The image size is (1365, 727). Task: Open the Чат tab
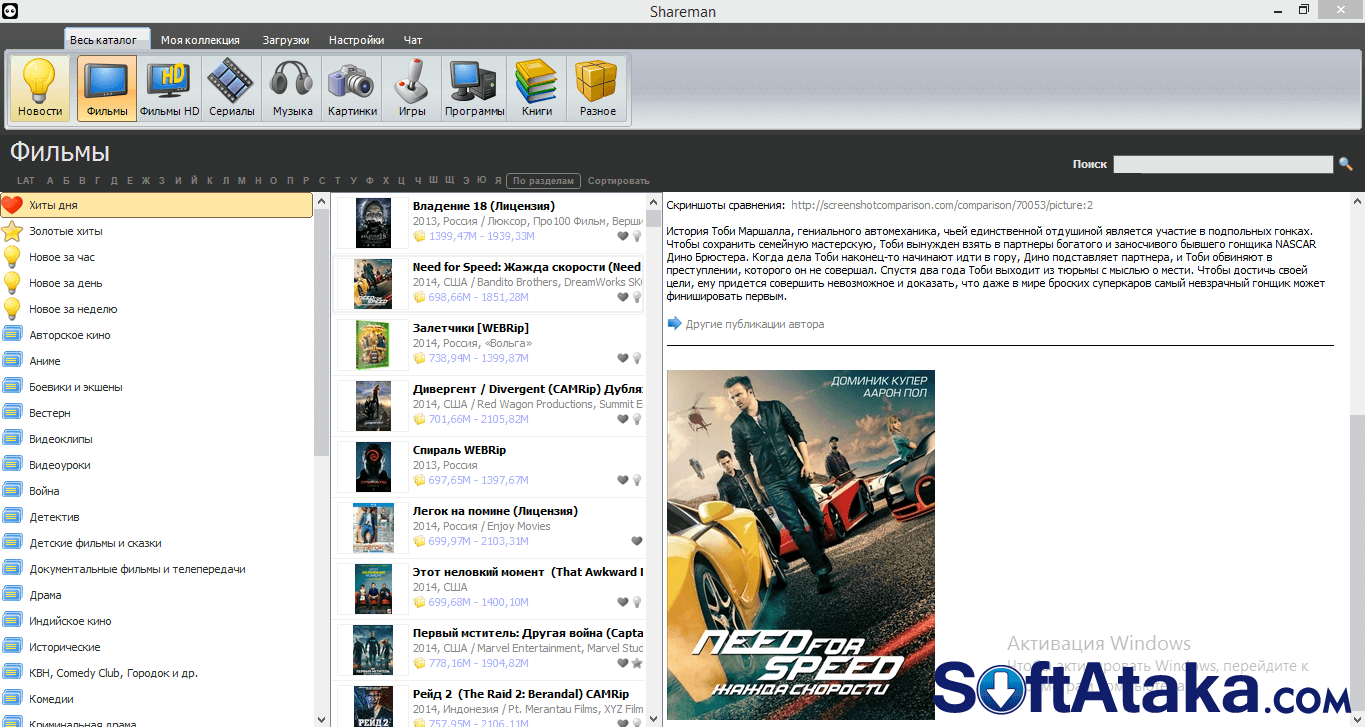click(413, 40)
